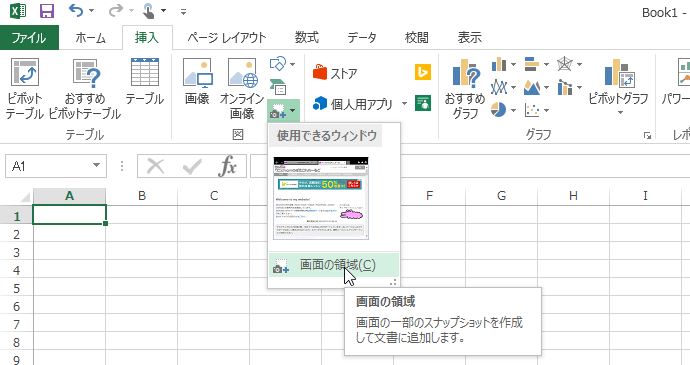Insert a テーブル
Screen dimensions: 690x365
144,82
